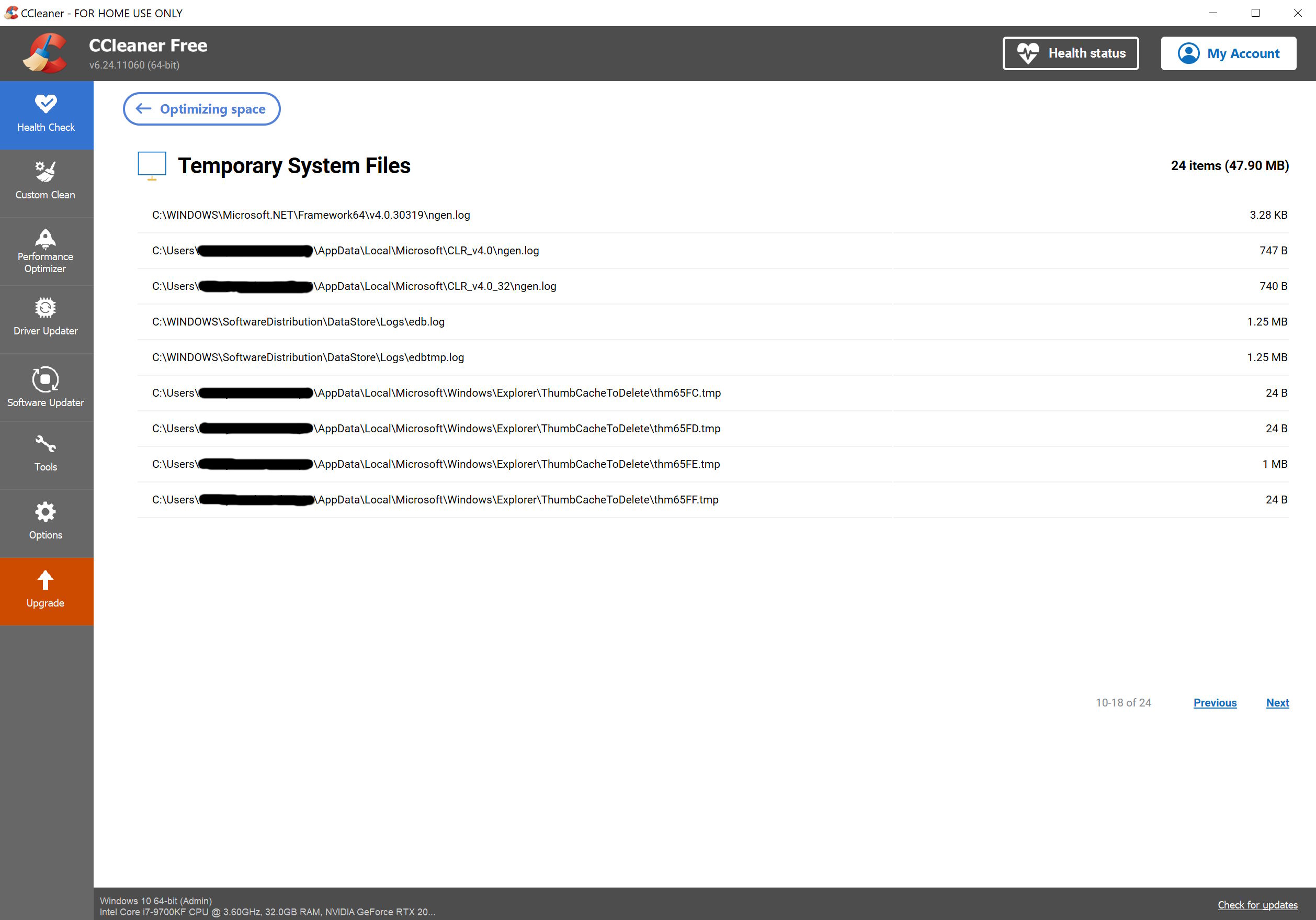
Task: Go back via Optimizing space button
Action: 201,109
